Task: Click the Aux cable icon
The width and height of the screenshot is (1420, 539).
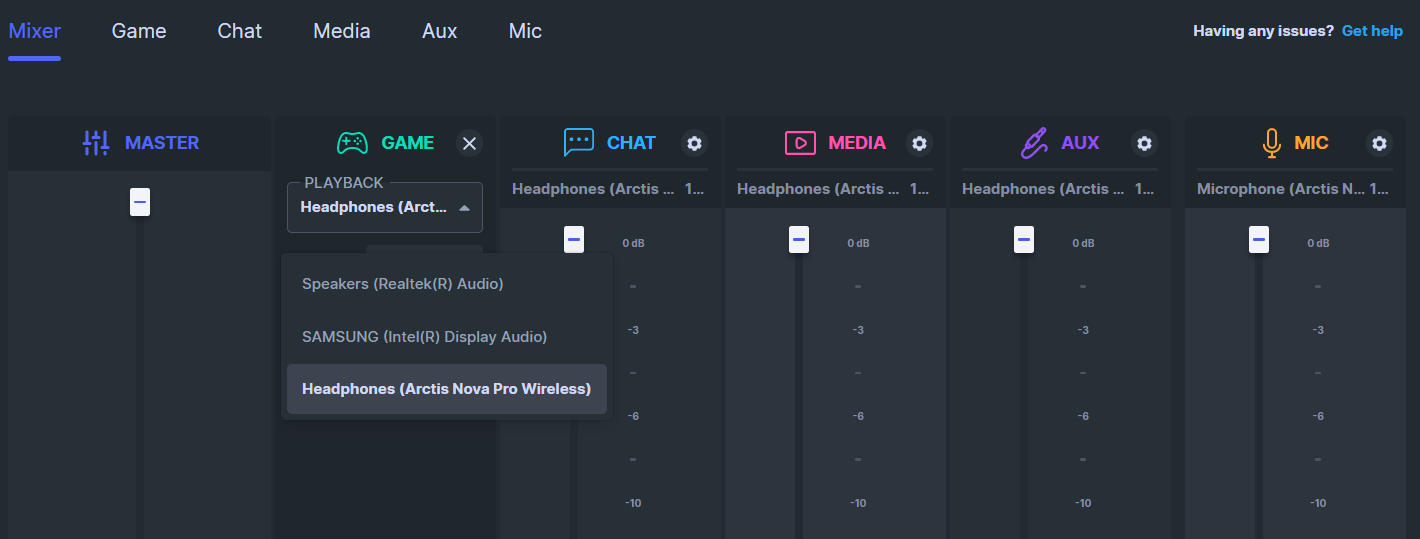Action: pyautogui.click(x=1033, y=143)
